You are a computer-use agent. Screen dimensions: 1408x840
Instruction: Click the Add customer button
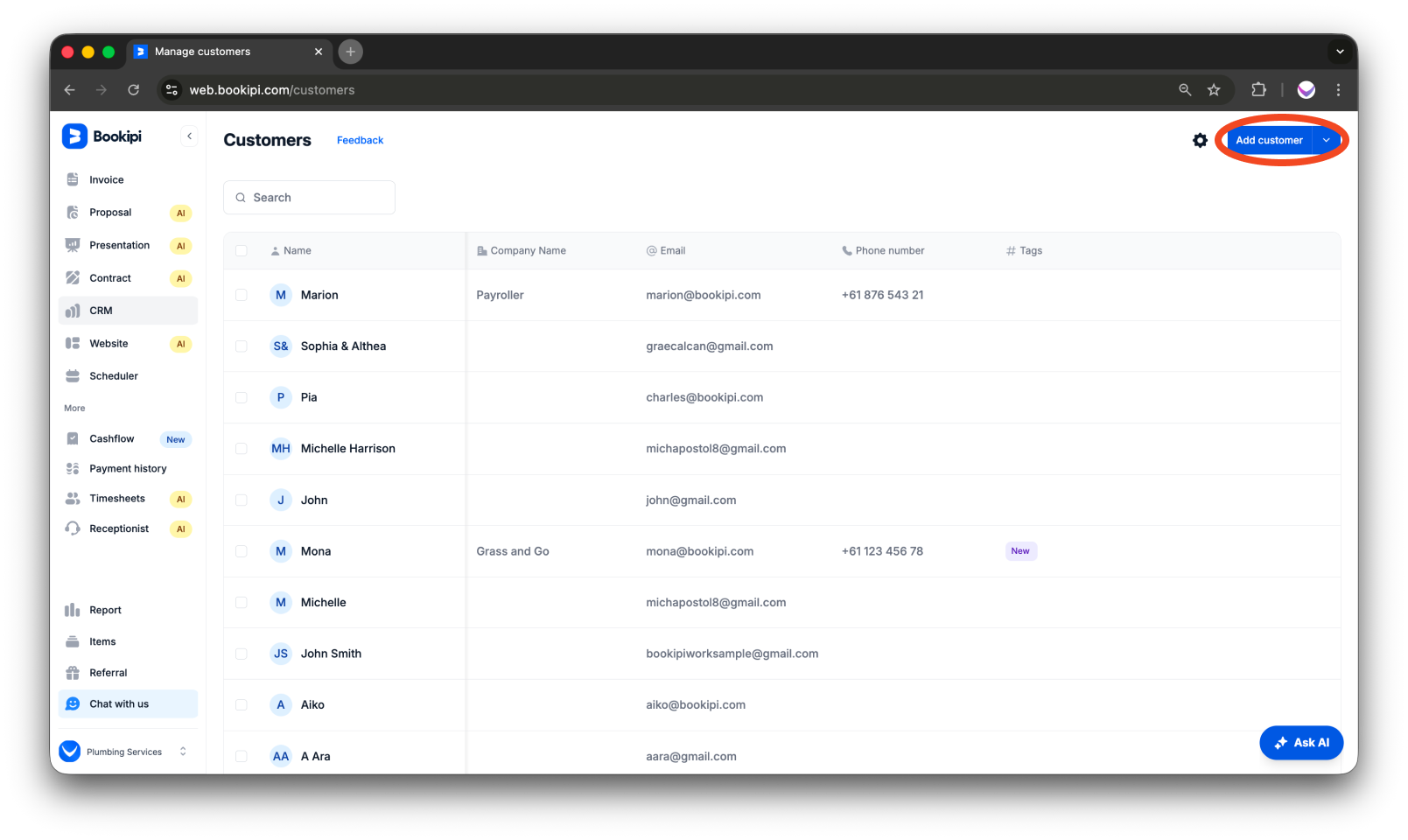pyautogui.click(x=1268, y=140)
